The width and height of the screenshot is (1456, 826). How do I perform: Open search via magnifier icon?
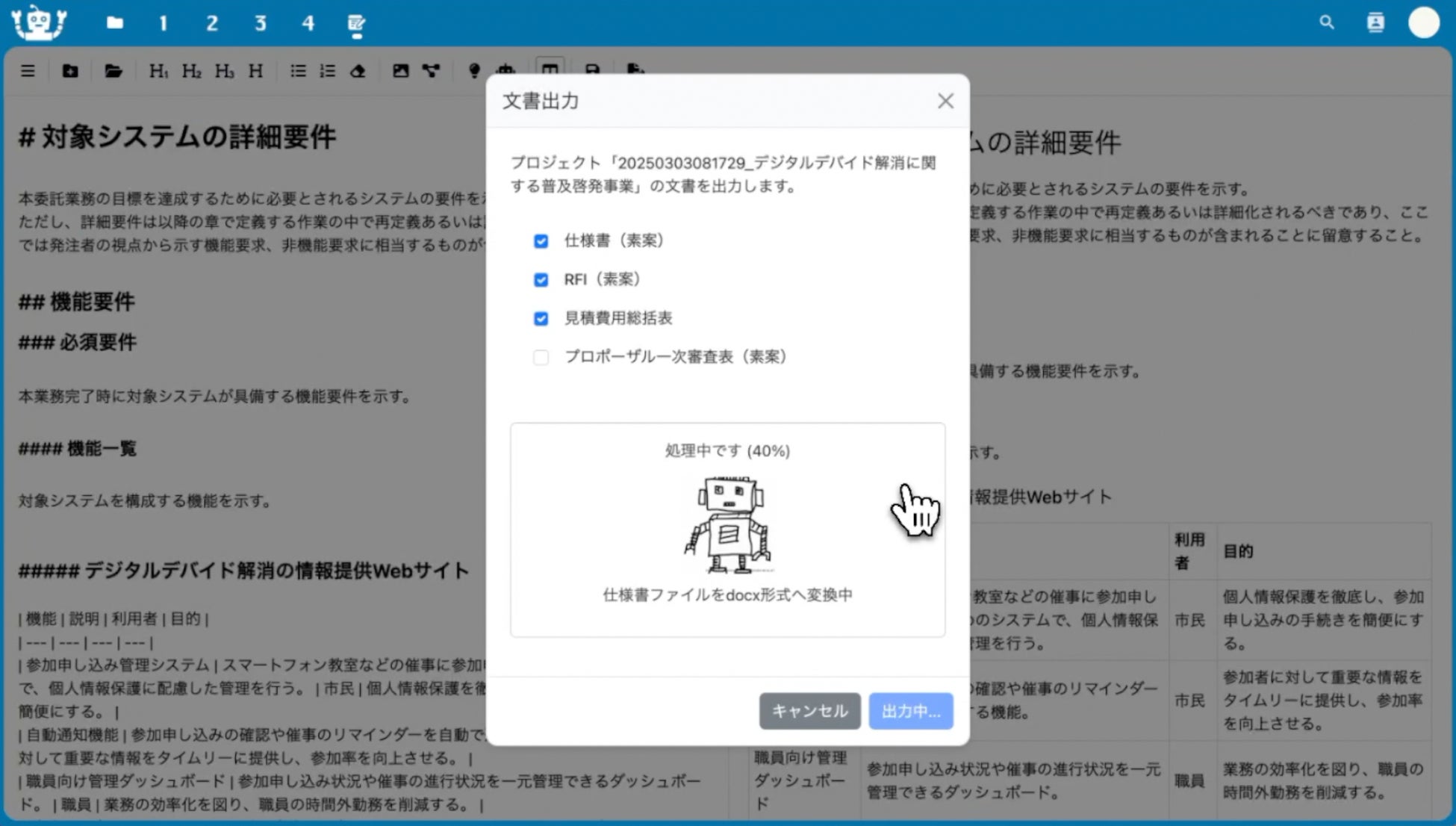point(1326,22)
